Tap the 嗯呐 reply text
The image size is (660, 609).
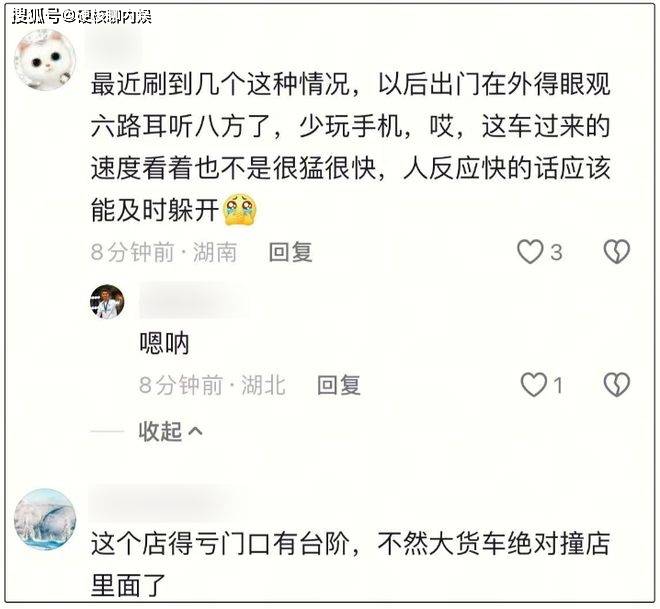pyautogui.click(x=164, y=343)
